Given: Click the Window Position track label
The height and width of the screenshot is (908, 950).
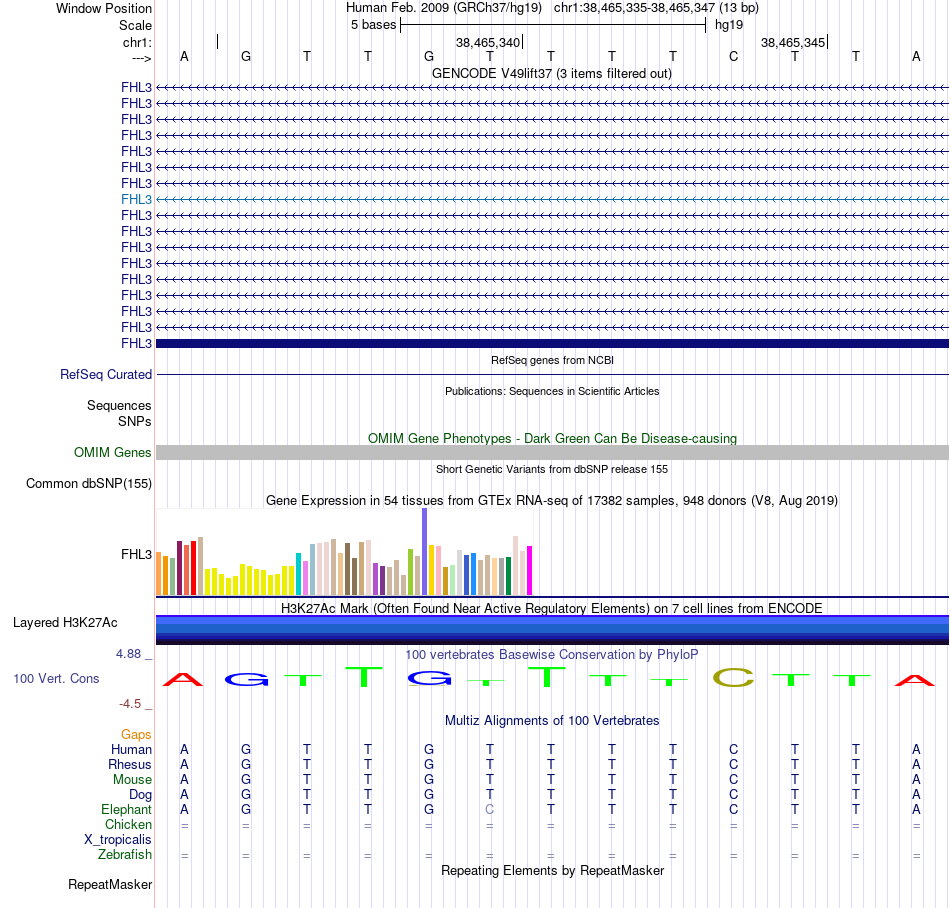Looking at the screenshot, I should click(104, 8).
